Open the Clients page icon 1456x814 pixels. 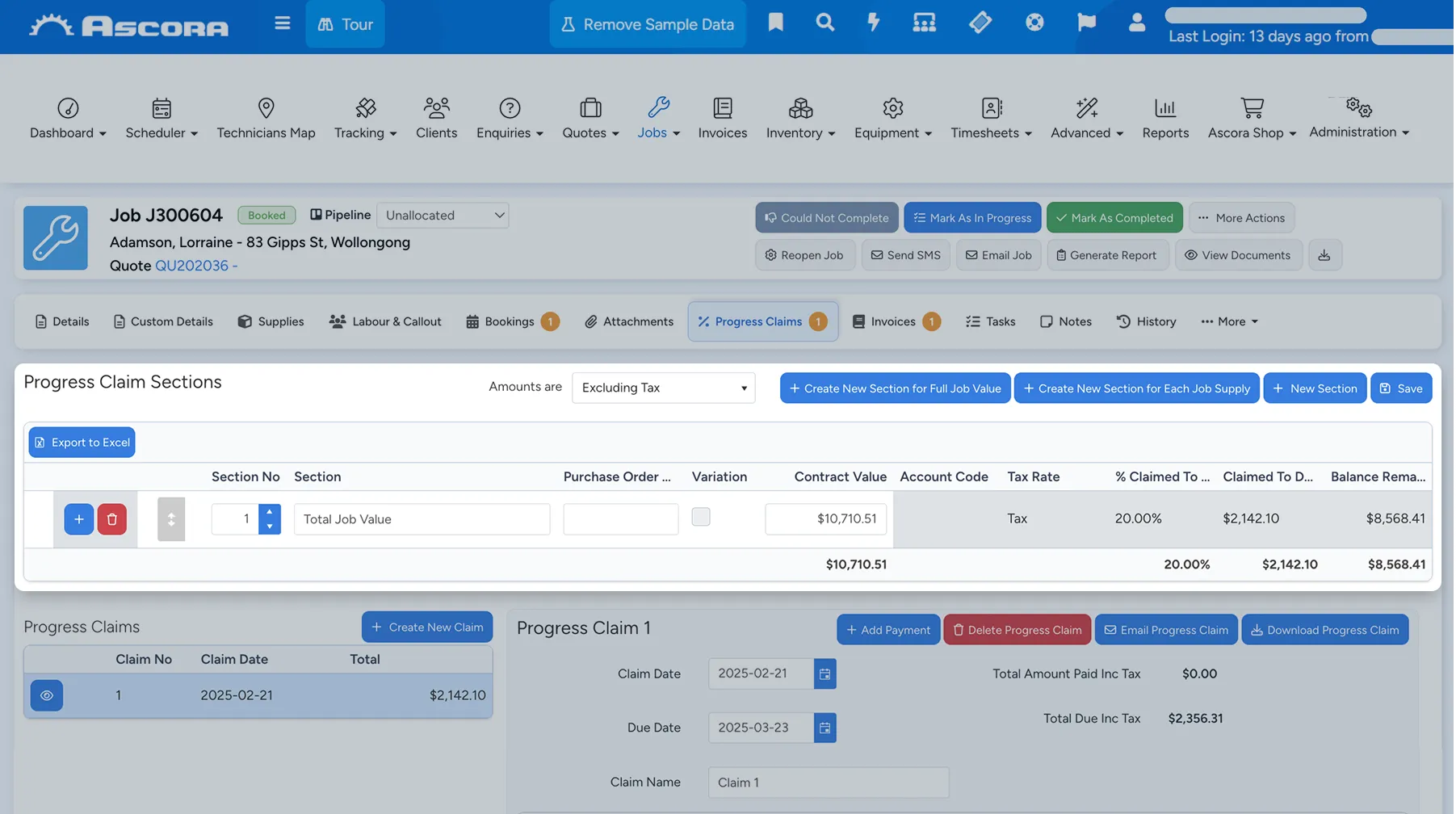(436, 108)
